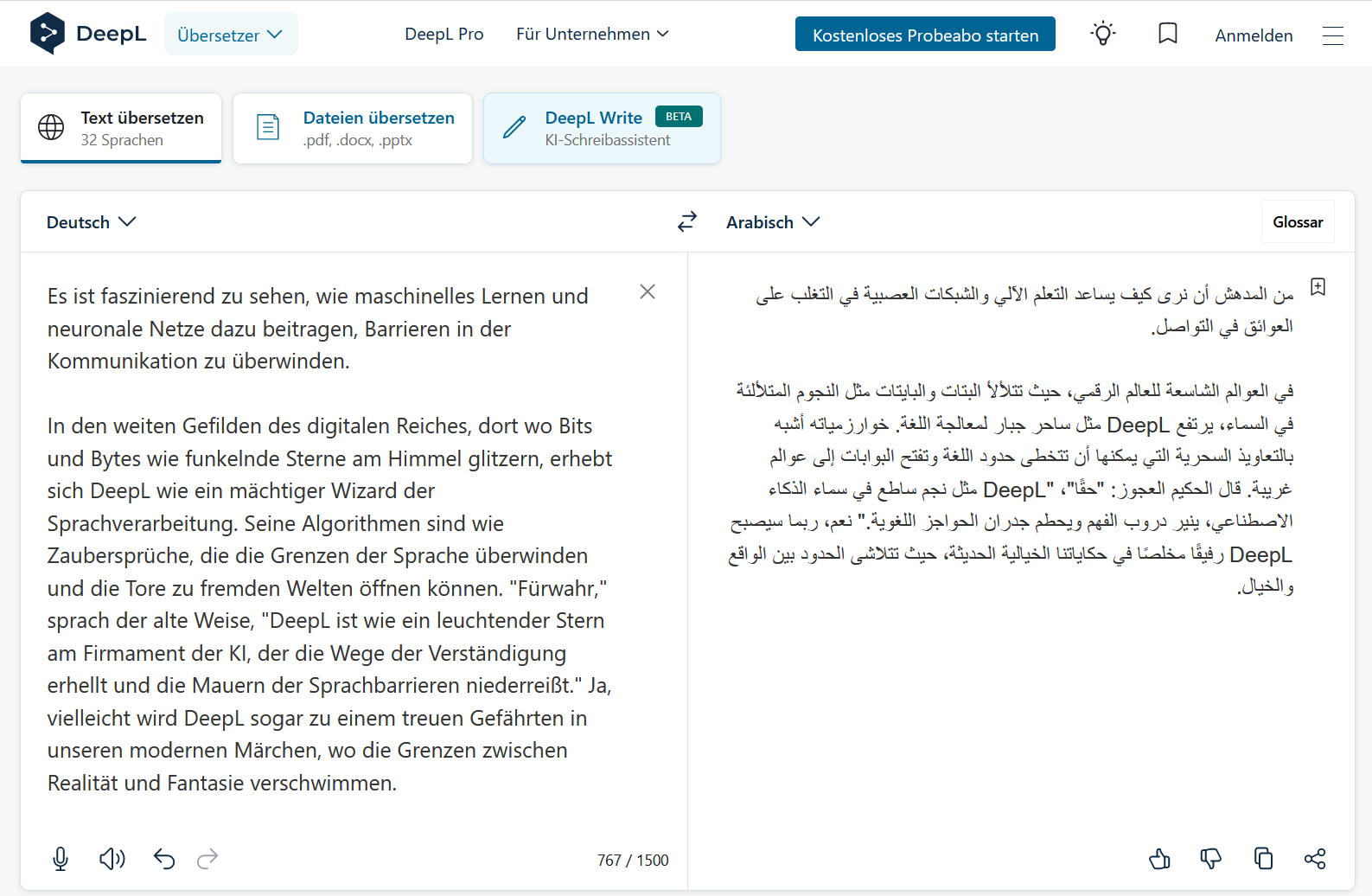Viewport: 1372px width, 896px height.
Task: Click the pencil icon in DeepL Write
Action: click(514, 127)
